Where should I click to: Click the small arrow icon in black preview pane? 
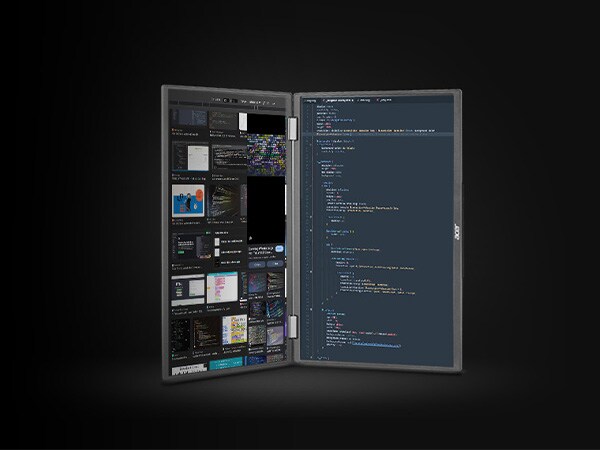250,238
